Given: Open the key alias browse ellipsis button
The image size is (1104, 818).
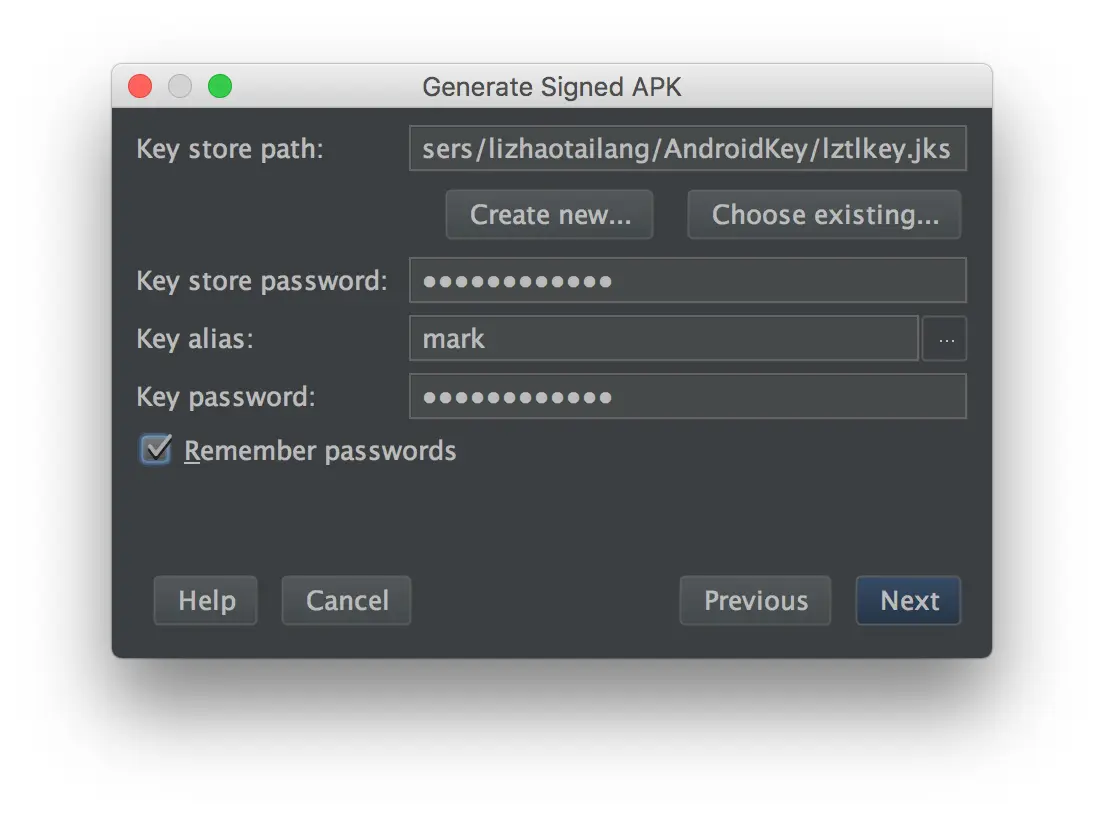Looking at the screenshot, I should click(943, 339).
